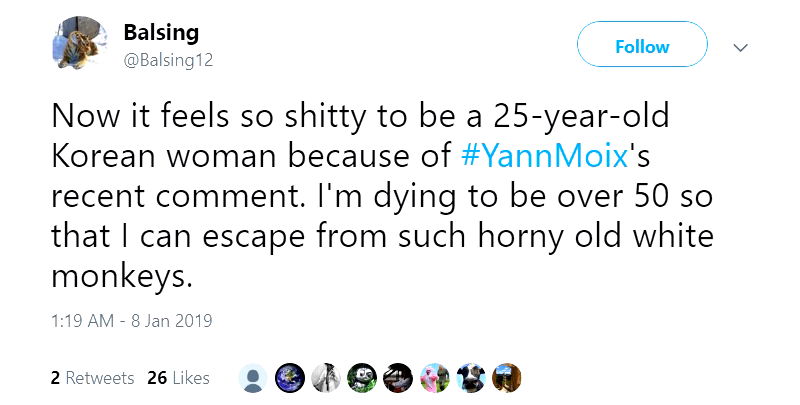Viewport: 800px width, 405px height.
Task: Open the brown-toned last liker avatar
Action: coord(505,377)
